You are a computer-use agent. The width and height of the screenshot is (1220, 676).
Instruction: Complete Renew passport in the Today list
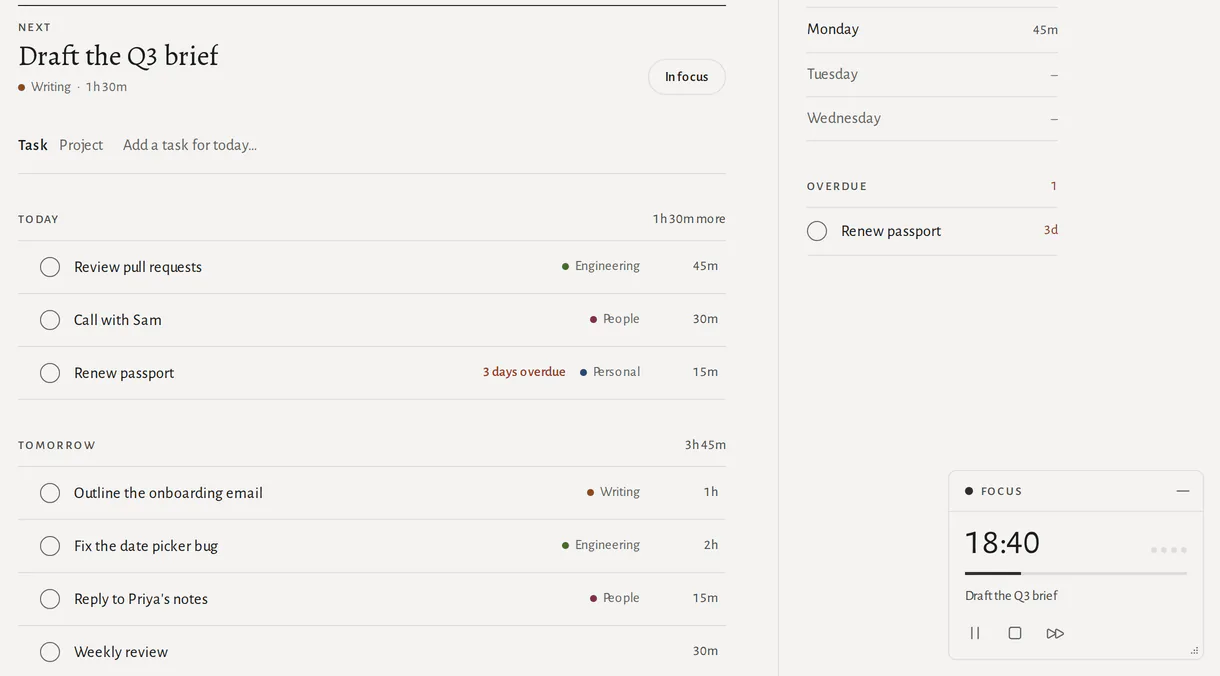coord(50,373)
